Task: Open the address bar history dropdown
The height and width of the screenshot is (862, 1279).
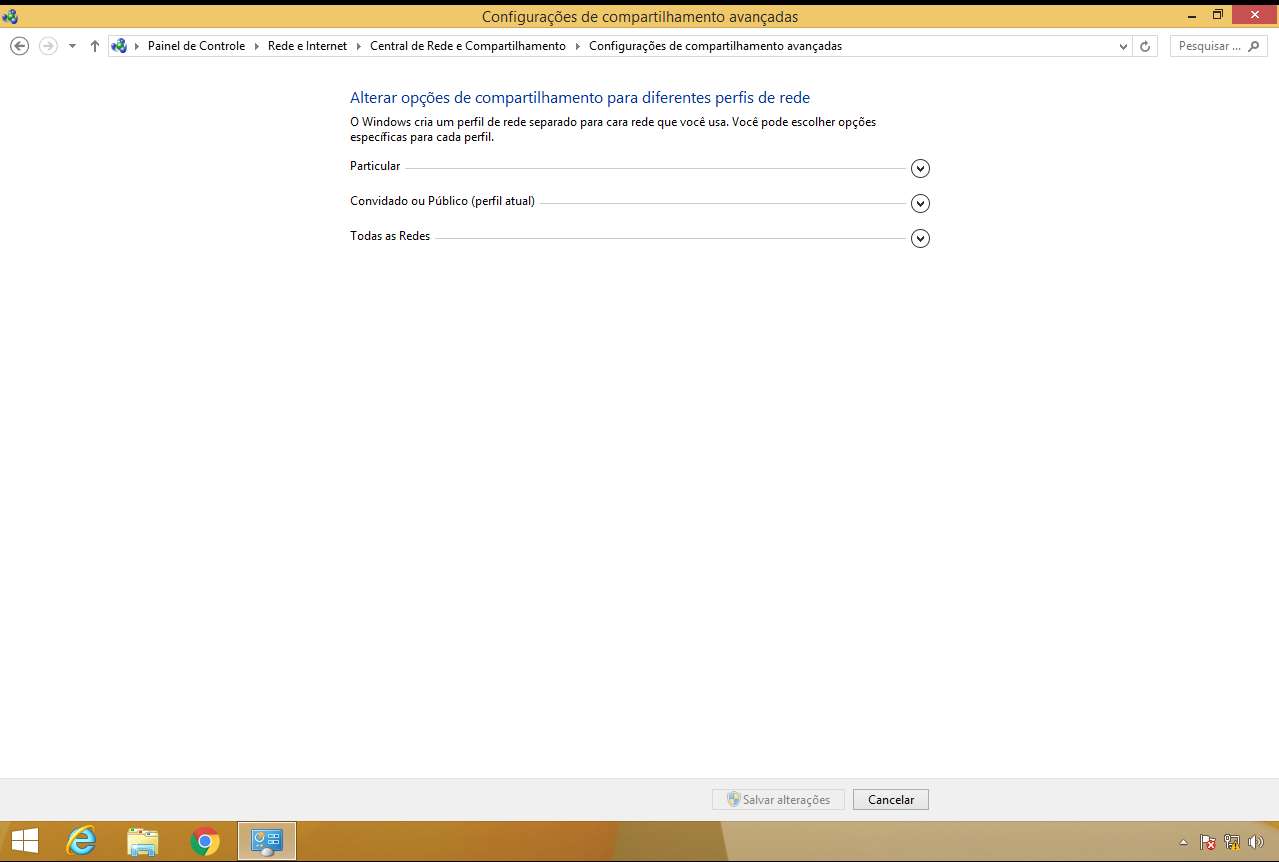Action: click(x=1123, y=46)
